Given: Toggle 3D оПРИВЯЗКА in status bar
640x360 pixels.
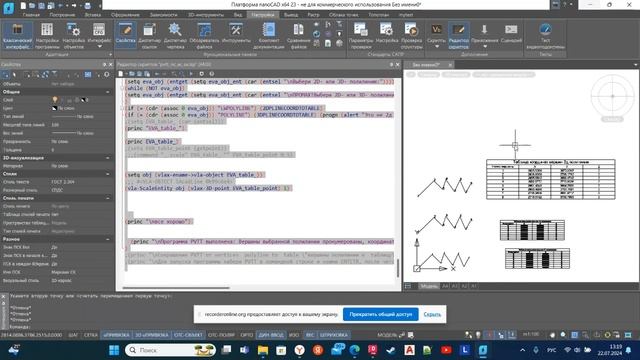Looking at the screenshot, I should [x=152, y=335].
